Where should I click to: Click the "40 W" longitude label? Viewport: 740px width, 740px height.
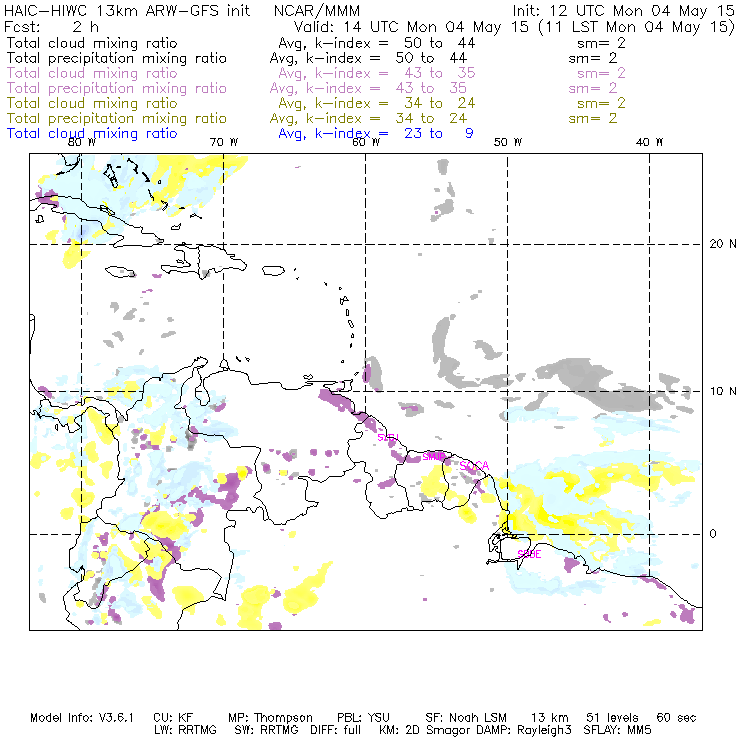point(649,142)
